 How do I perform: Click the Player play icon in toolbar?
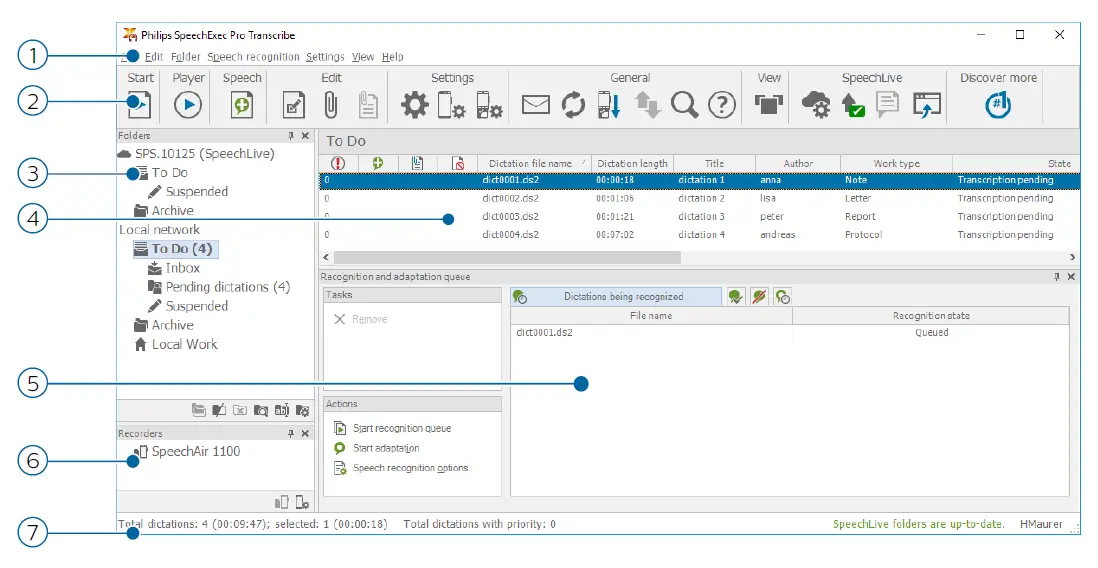(x=187, y=104)
